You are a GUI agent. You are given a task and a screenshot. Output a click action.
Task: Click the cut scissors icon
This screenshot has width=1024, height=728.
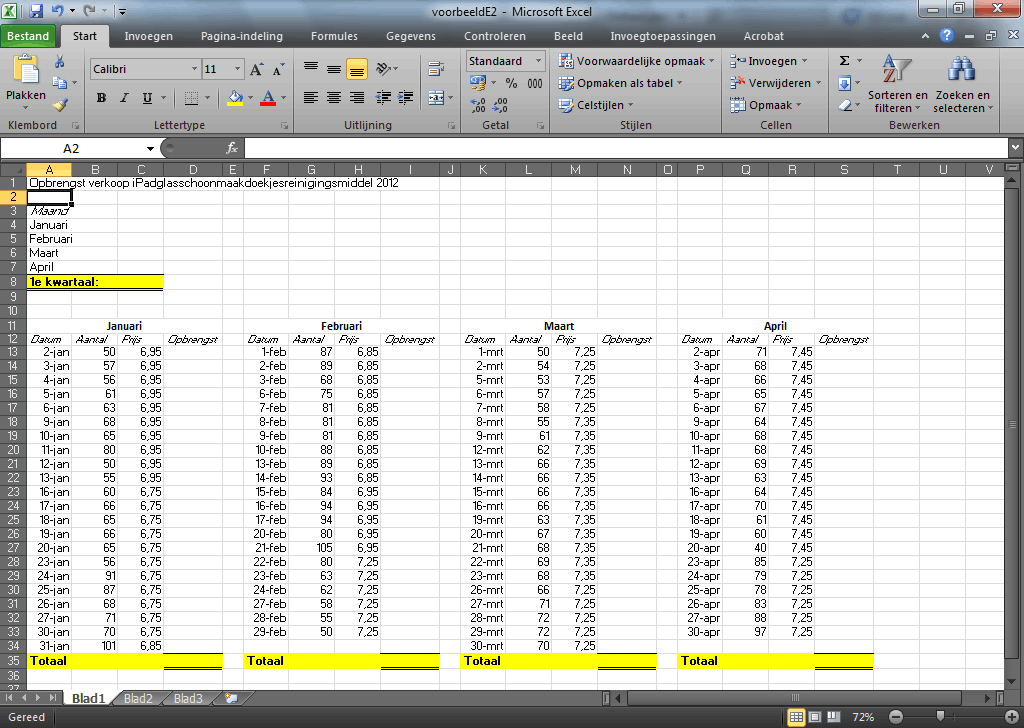click(x=60, y=62)
